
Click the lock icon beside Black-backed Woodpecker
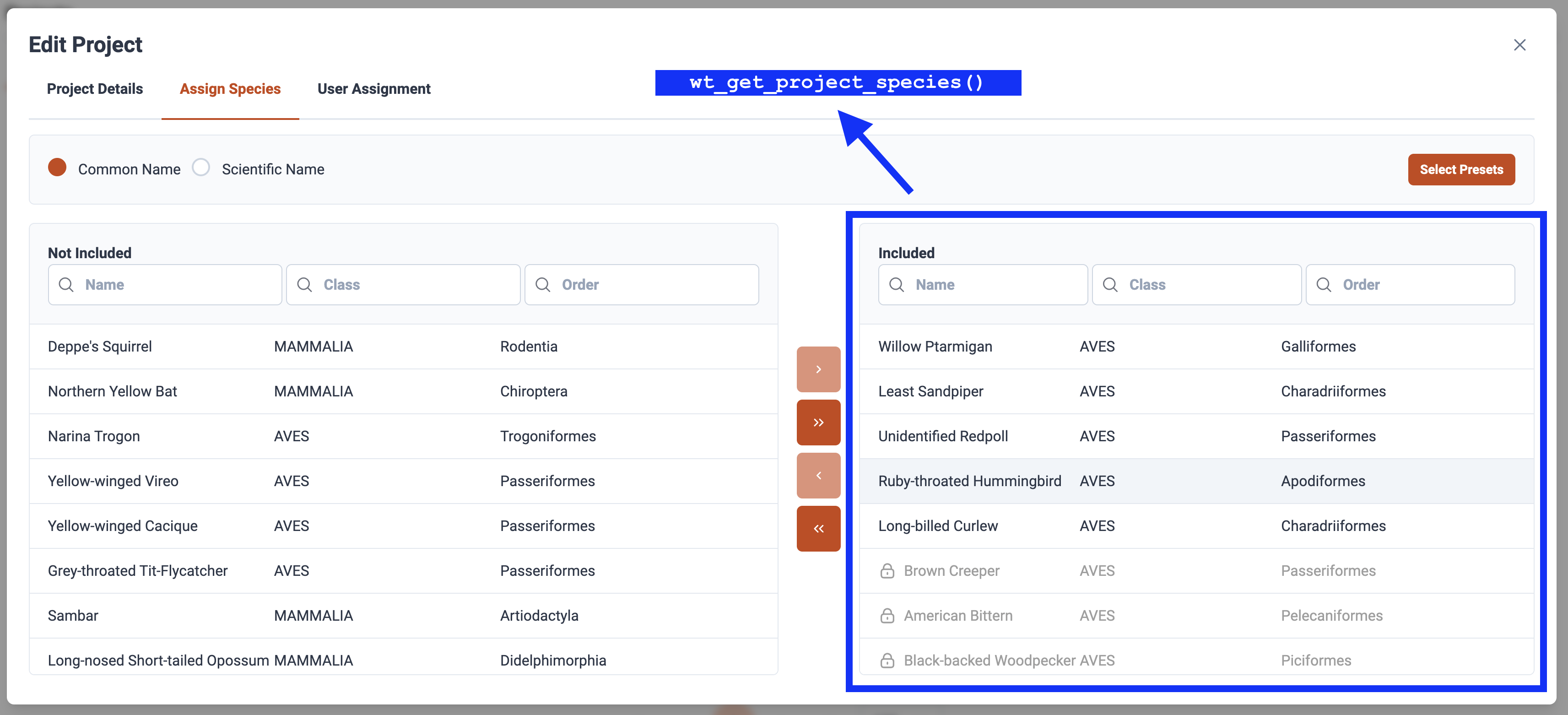[887, 660]
